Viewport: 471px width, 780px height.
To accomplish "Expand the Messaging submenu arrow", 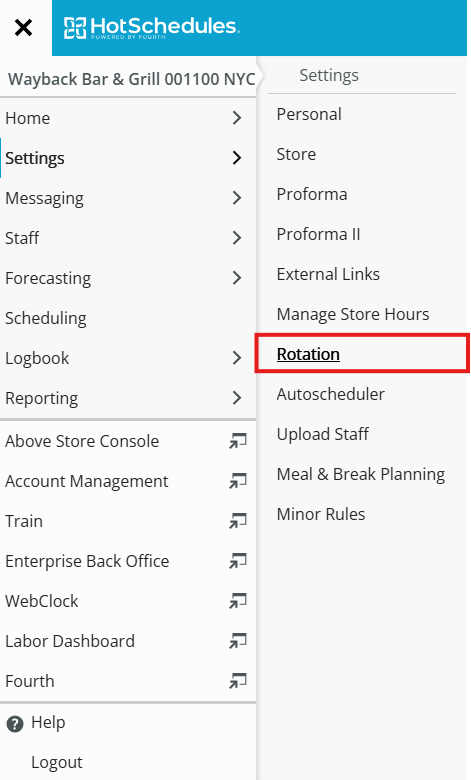I will [x=237, y=198].
